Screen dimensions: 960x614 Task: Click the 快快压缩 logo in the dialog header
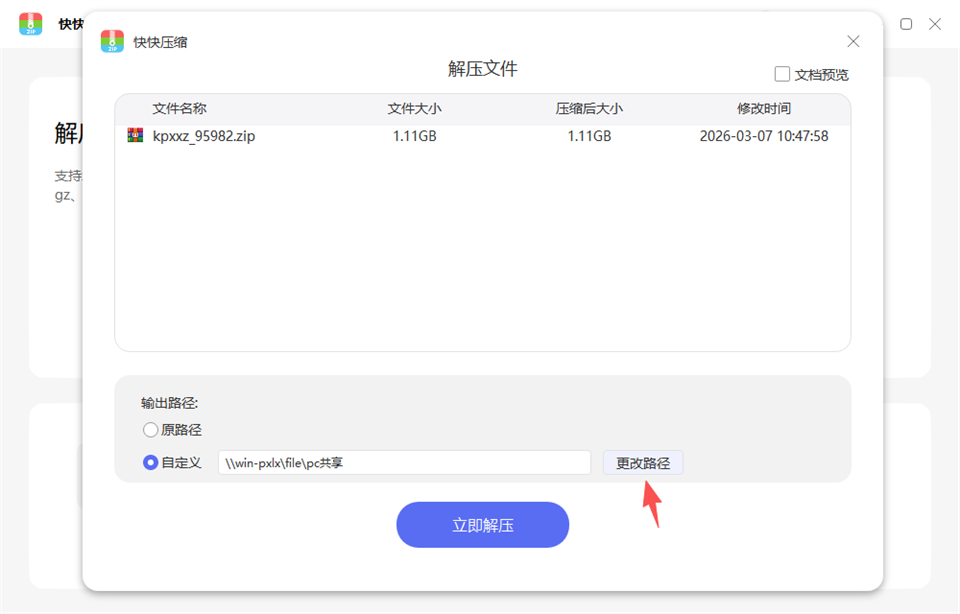(x=111, y=41)
